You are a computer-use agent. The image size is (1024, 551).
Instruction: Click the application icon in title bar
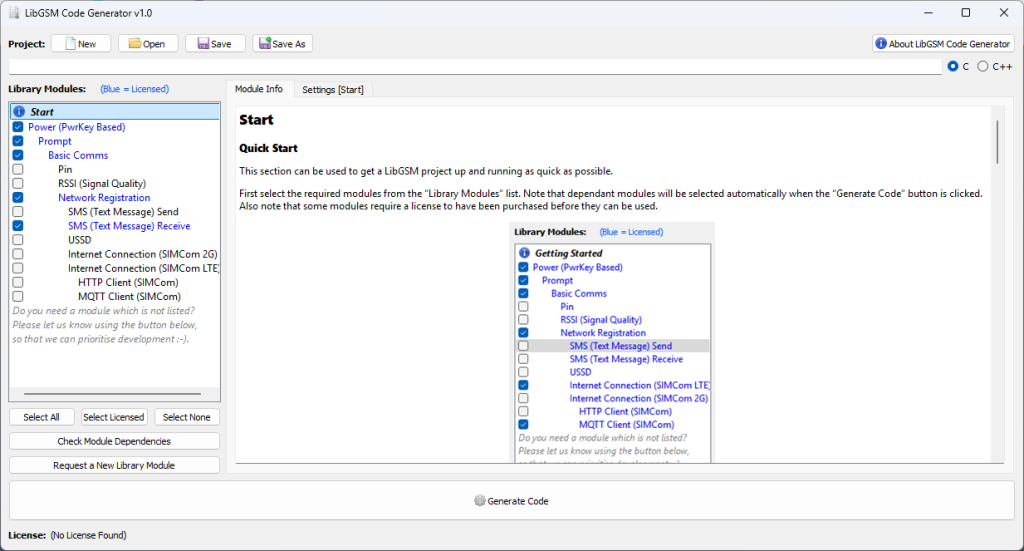coord(14,13)
